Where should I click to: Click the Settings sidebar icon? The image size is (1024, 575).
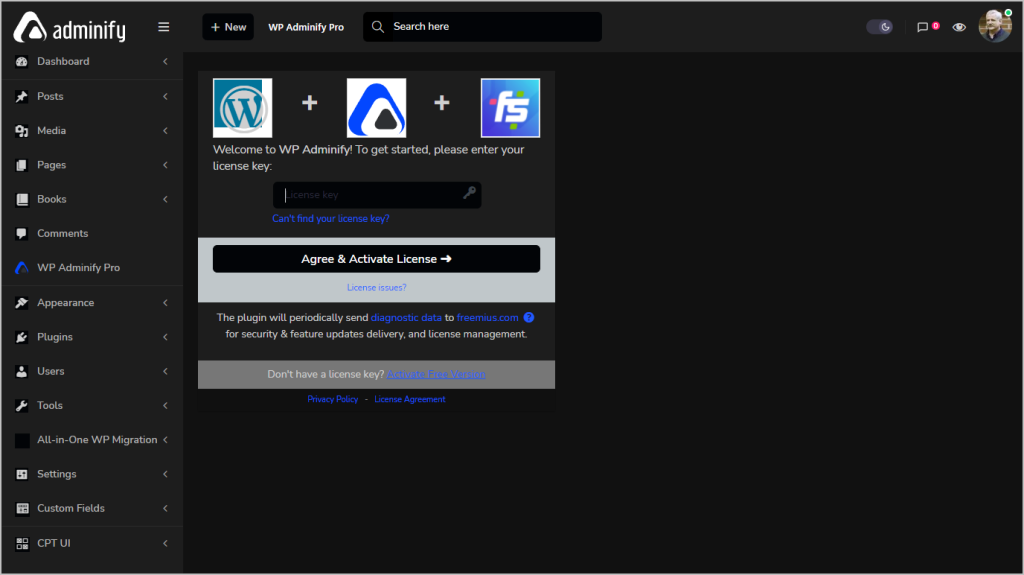pyautogui.click(x=22, y=474)
